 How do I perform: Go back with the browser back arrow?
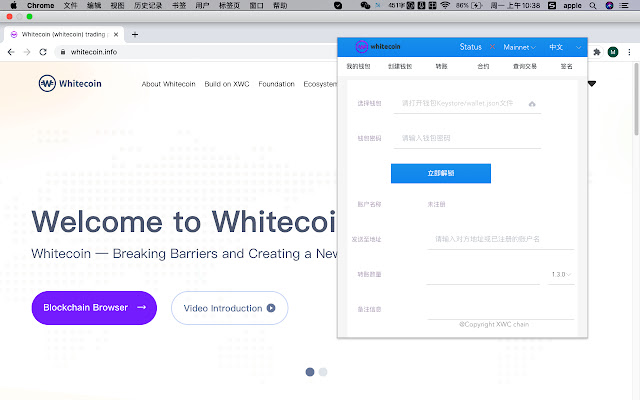[x=11, y=52]
